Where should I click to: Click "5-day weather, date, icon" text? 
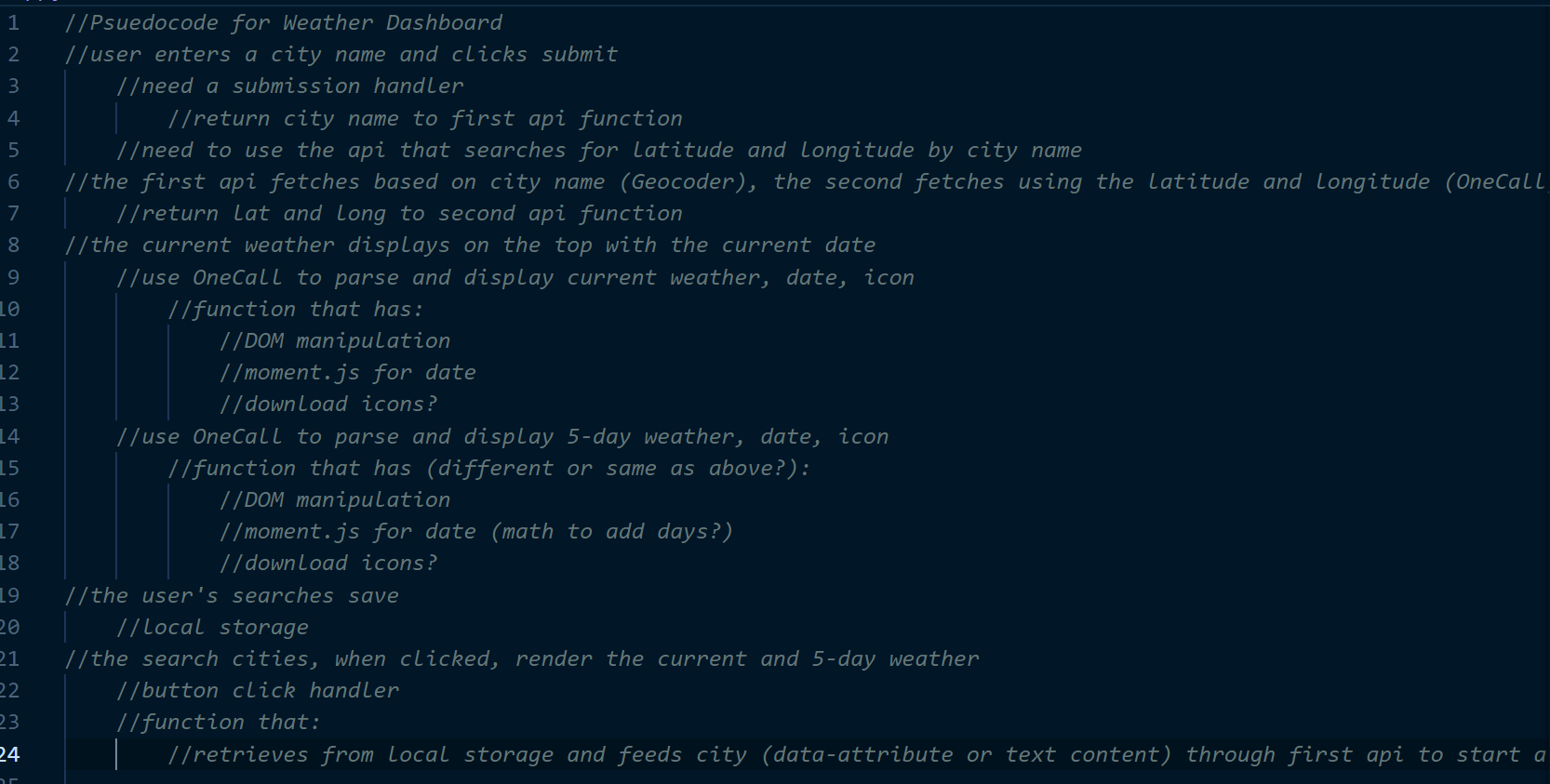click(728, 436)
